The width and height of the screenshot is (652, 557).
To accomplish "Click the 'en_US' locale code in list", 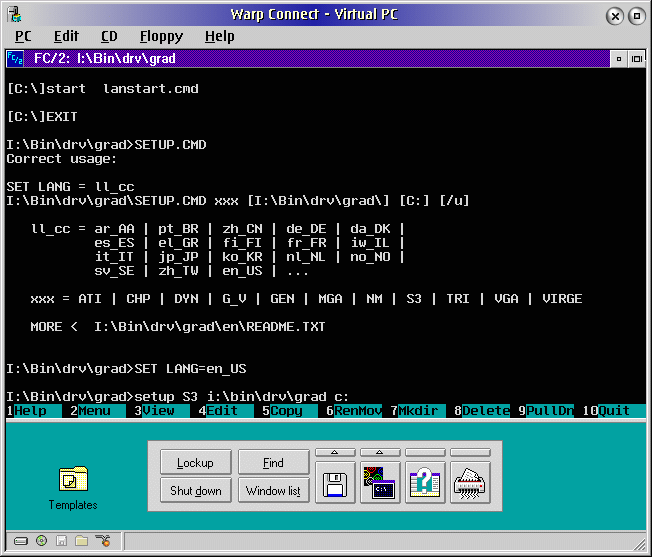I will (242, 271).
